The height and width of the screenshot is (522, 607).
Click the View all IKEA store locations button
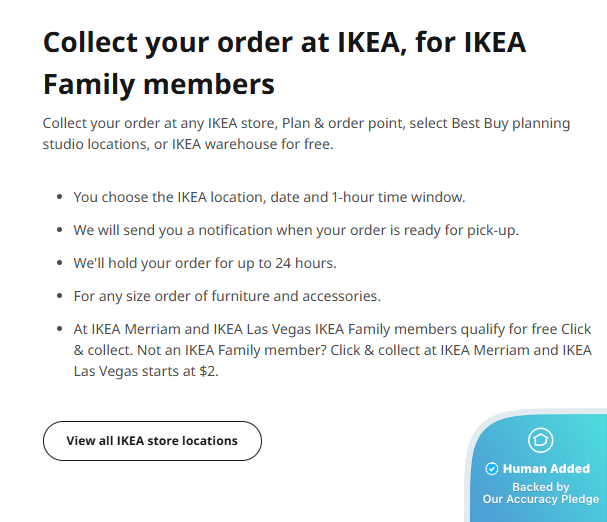[152, 441]
